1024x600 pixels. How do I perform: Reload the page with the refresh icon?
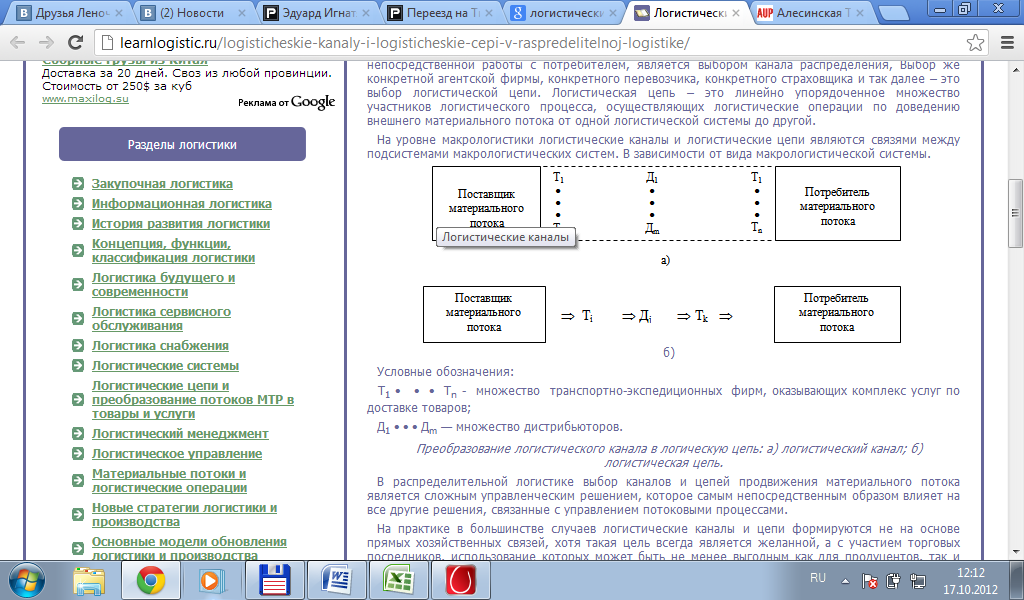(75, 43)
